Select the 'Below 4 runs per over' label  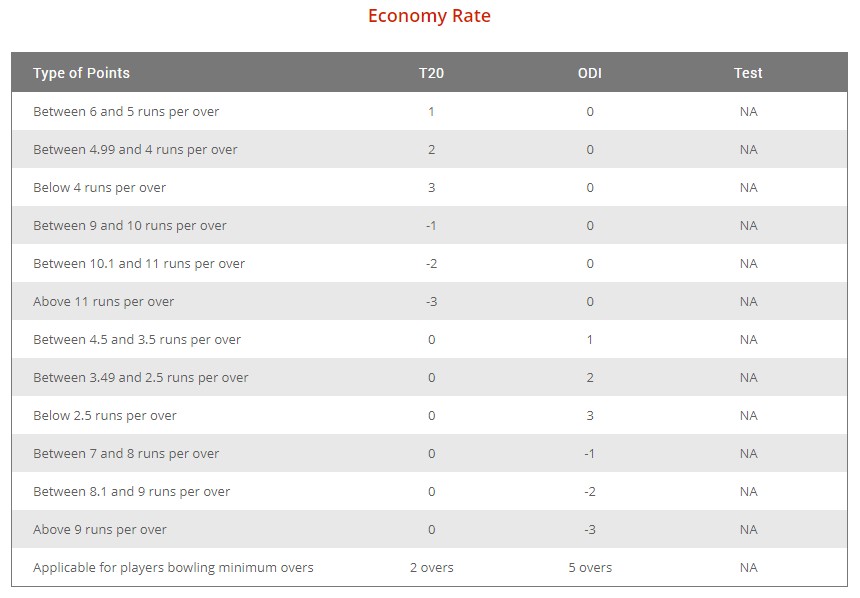(x=100, y=188)
